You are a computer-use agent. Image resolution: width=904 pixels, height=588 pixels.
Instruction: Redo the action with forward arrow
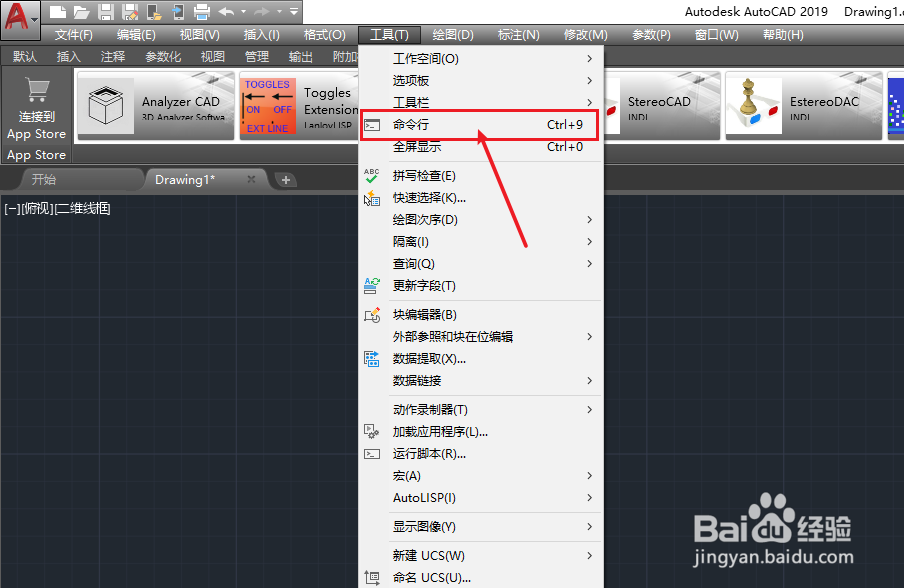coord(262,12)
